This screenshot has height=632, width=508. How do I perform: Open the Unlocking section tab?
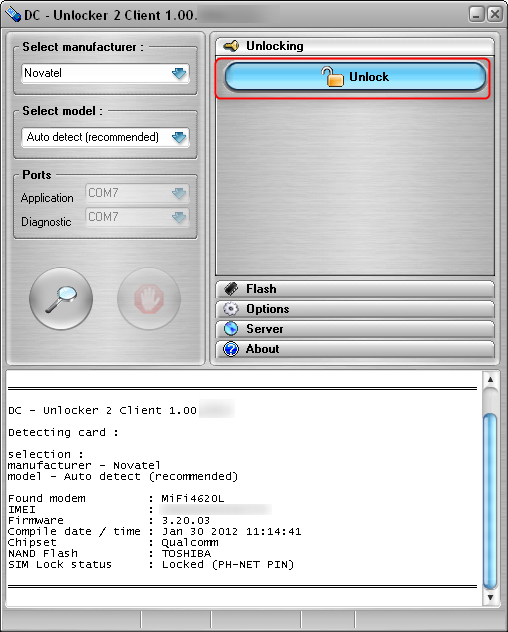(355, 46)
